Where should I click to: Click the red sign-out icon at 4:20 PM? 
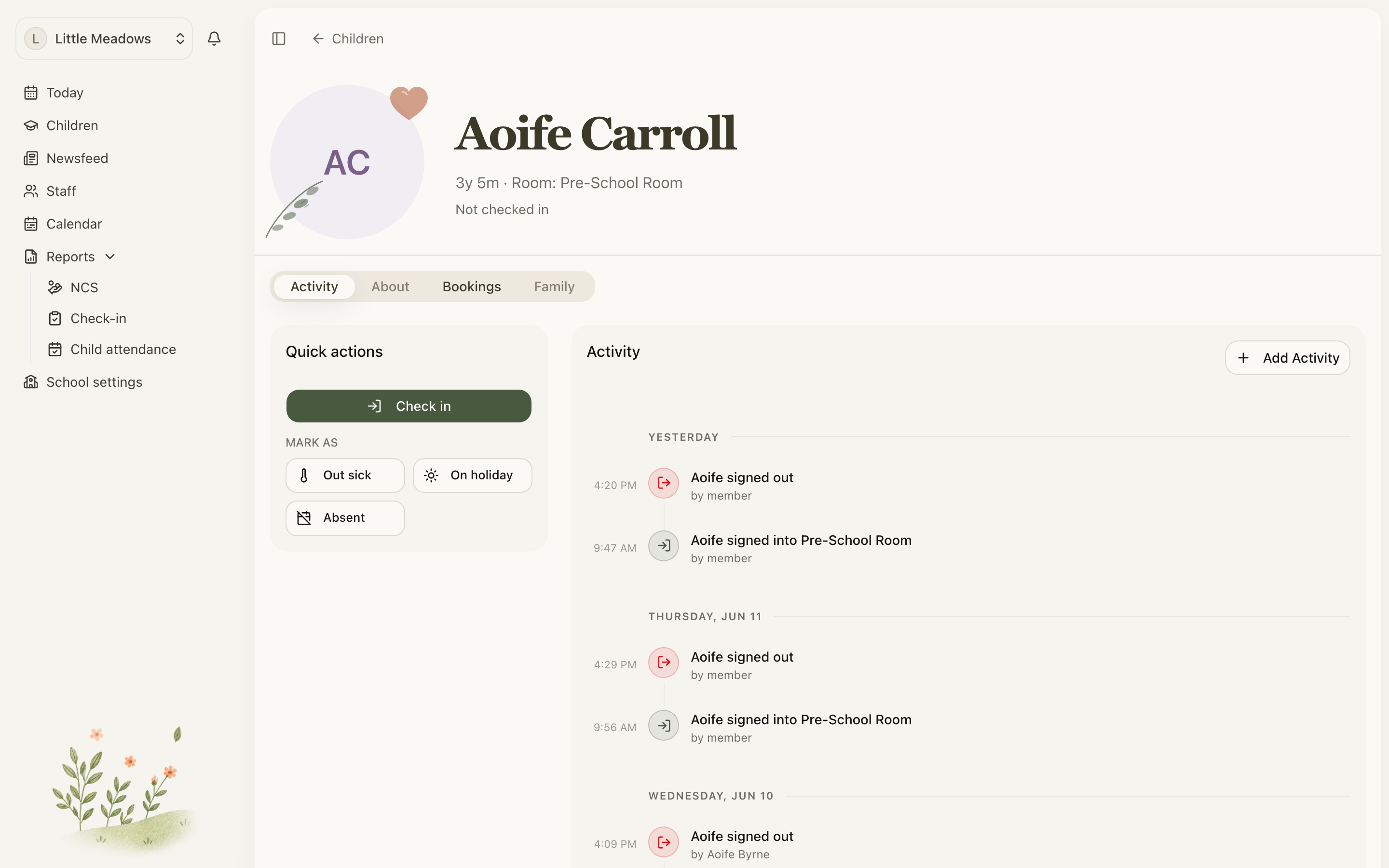pos(664,483)
